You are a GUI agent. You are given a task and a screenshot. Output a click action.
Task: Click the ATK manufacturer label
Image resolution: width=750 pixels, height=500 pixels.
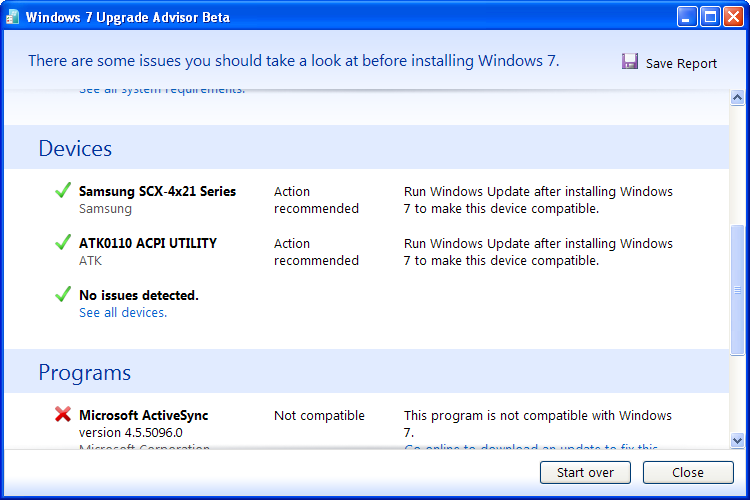pyautogui.click(x=90, y=261)
